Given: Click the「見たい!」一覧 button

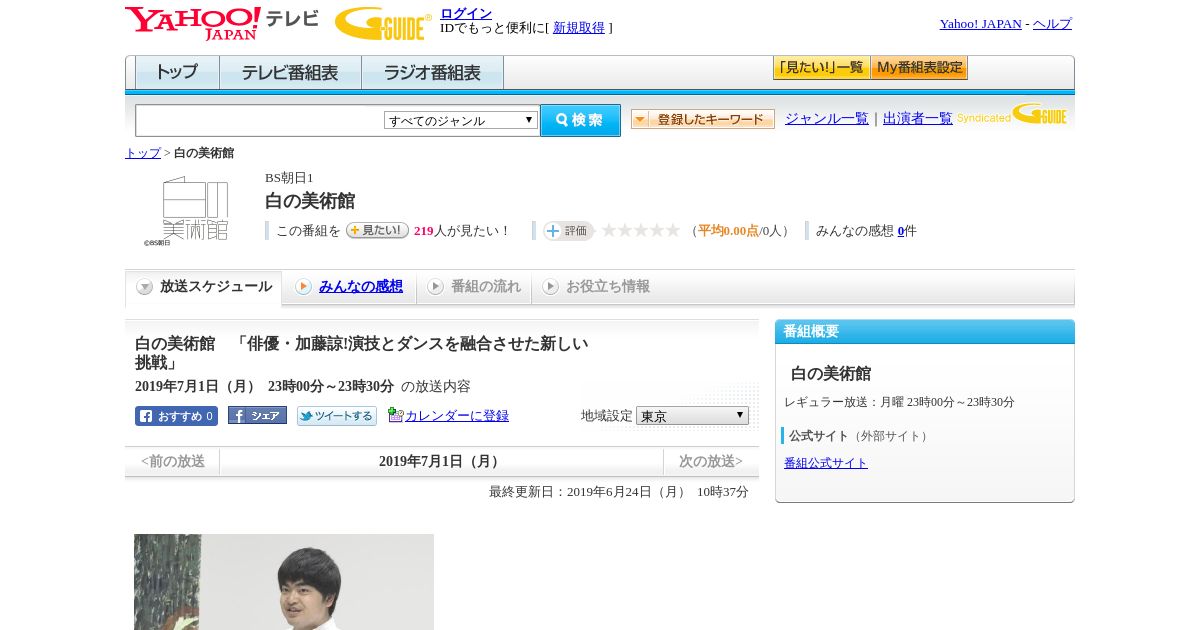Looking at the screenshot, I should (821, 68).
